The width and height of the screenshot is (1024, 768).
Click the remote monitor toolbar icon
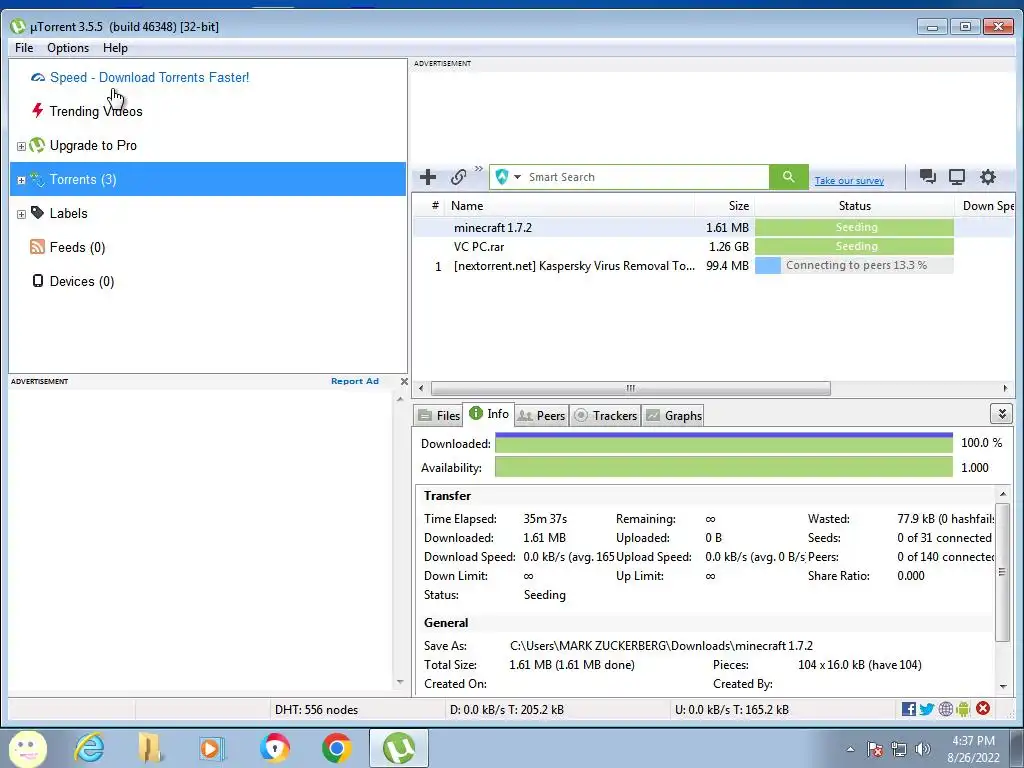click(957, 177)
